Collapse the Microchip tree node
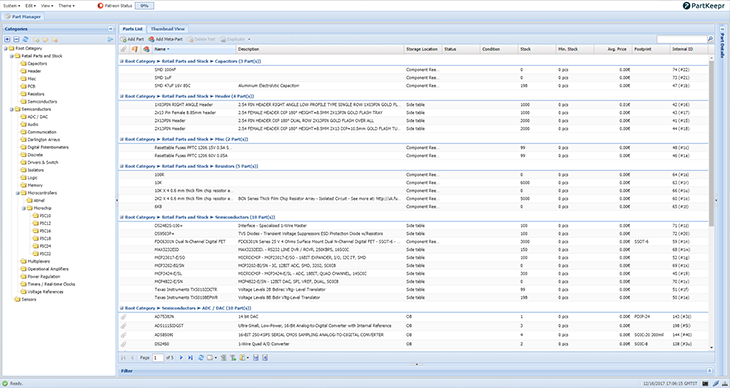 pyautogui.click(x=24, y=208)
